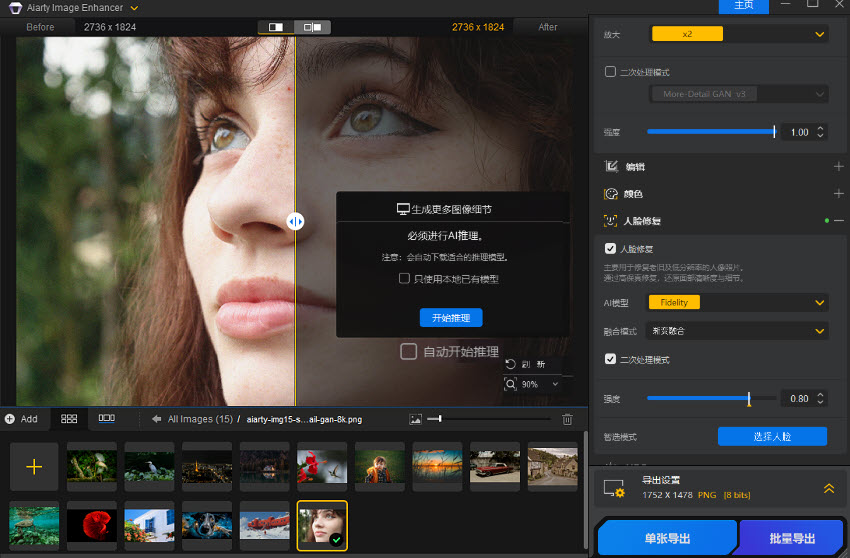Viewport: 850px width, 558px height.
Task: Uncheck the lower 二次处理模式 checkbox
Action: point(610,359)
